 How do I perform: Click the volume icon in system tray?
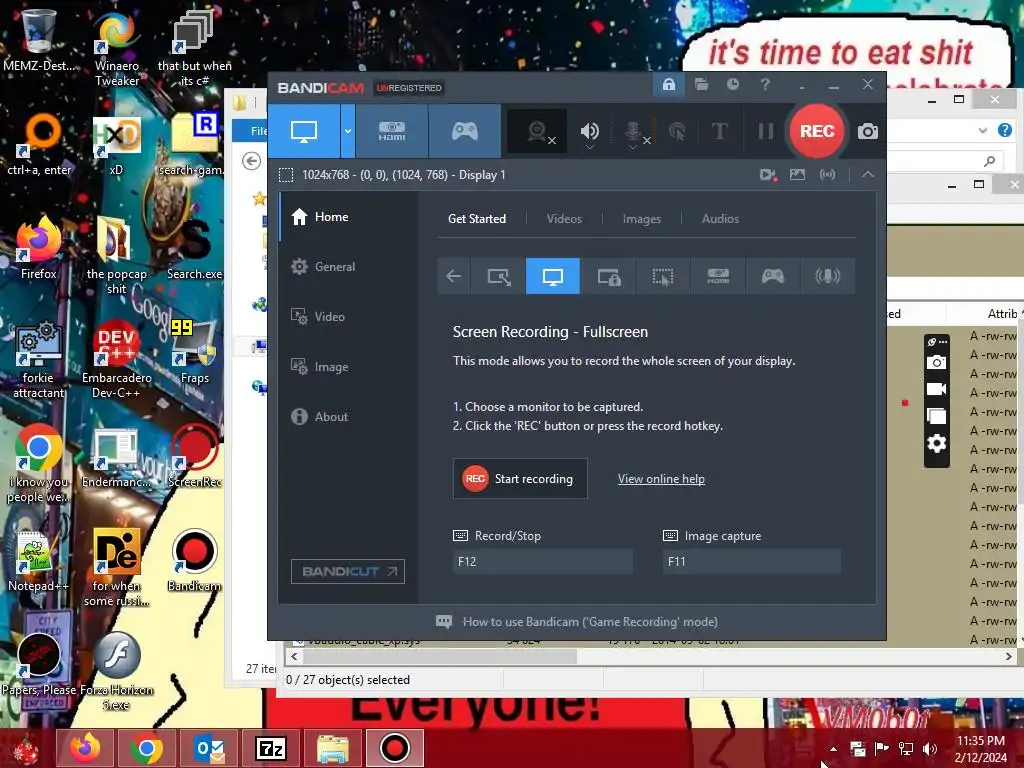point(930,749)
